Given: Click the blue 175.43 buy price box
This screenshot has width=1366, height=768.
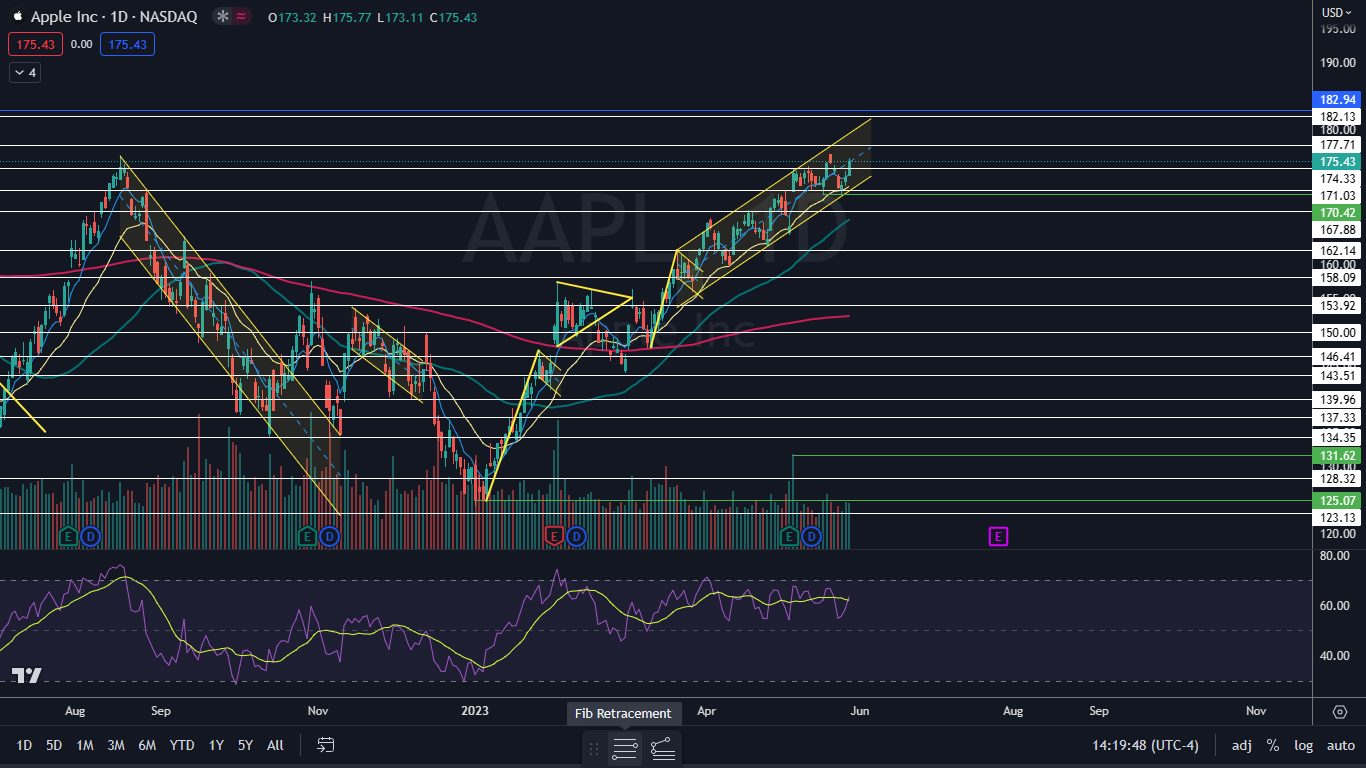Looking at the screenshot, I should [127, 44].
